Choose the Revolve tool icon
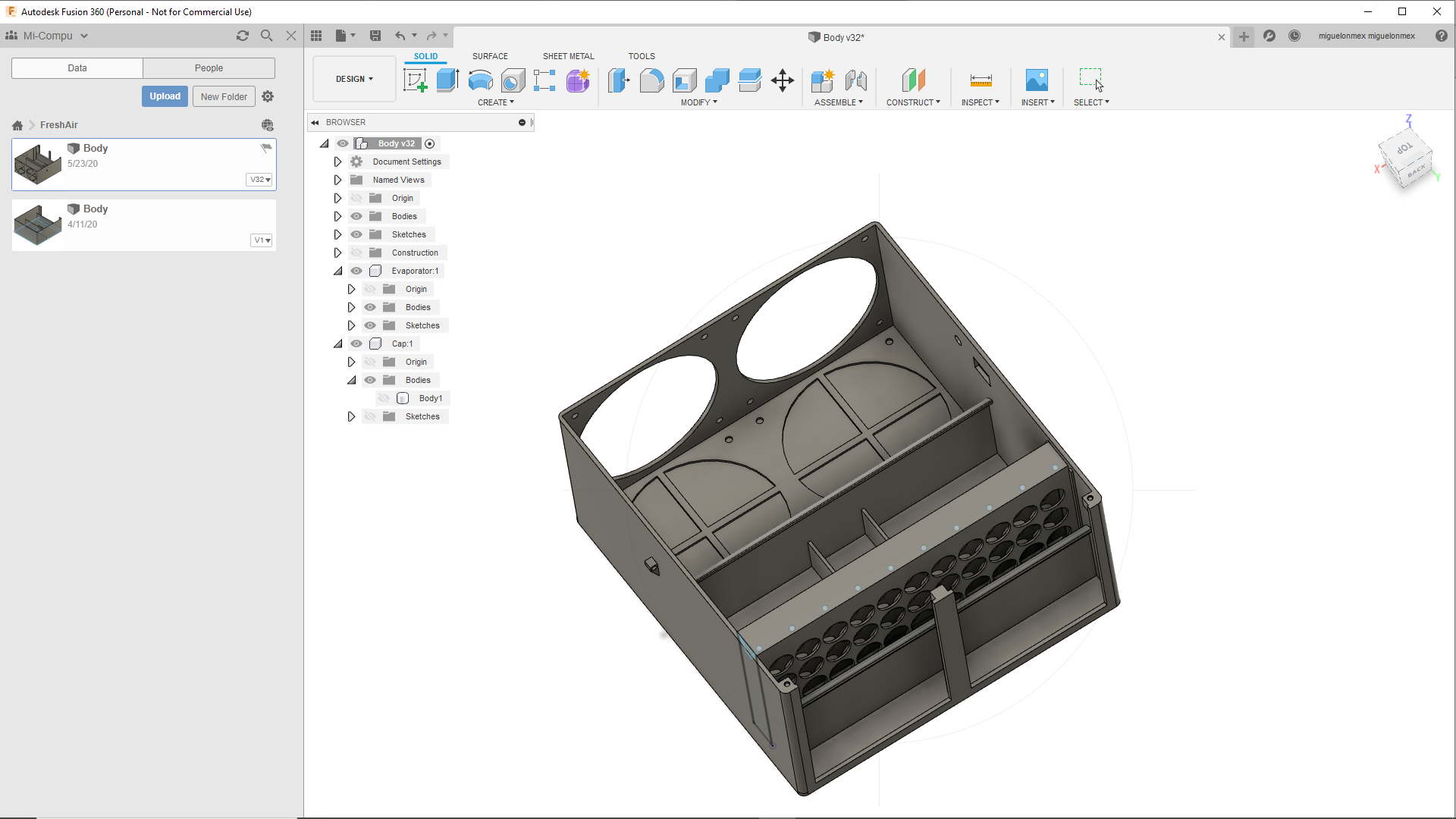Image resolution: width=1456 pixels, height=819 pixels. (x=480, y=80)
